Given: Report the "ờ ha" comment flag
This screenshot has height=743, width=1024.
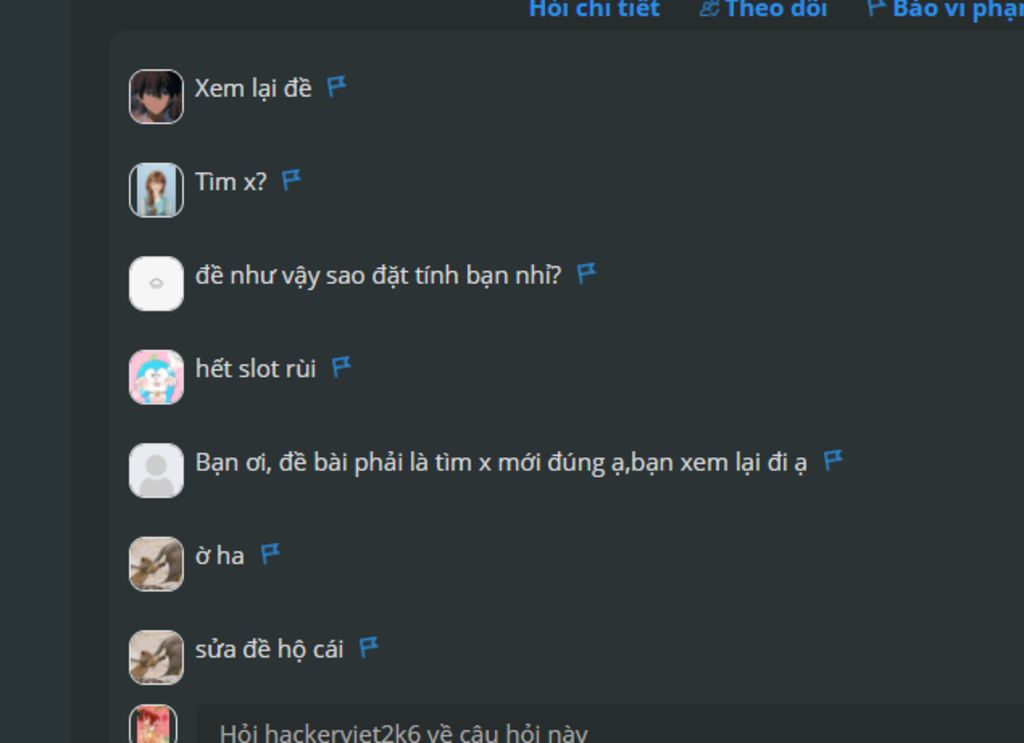Looking at the screenshot, I should click(x=270, y=554).
